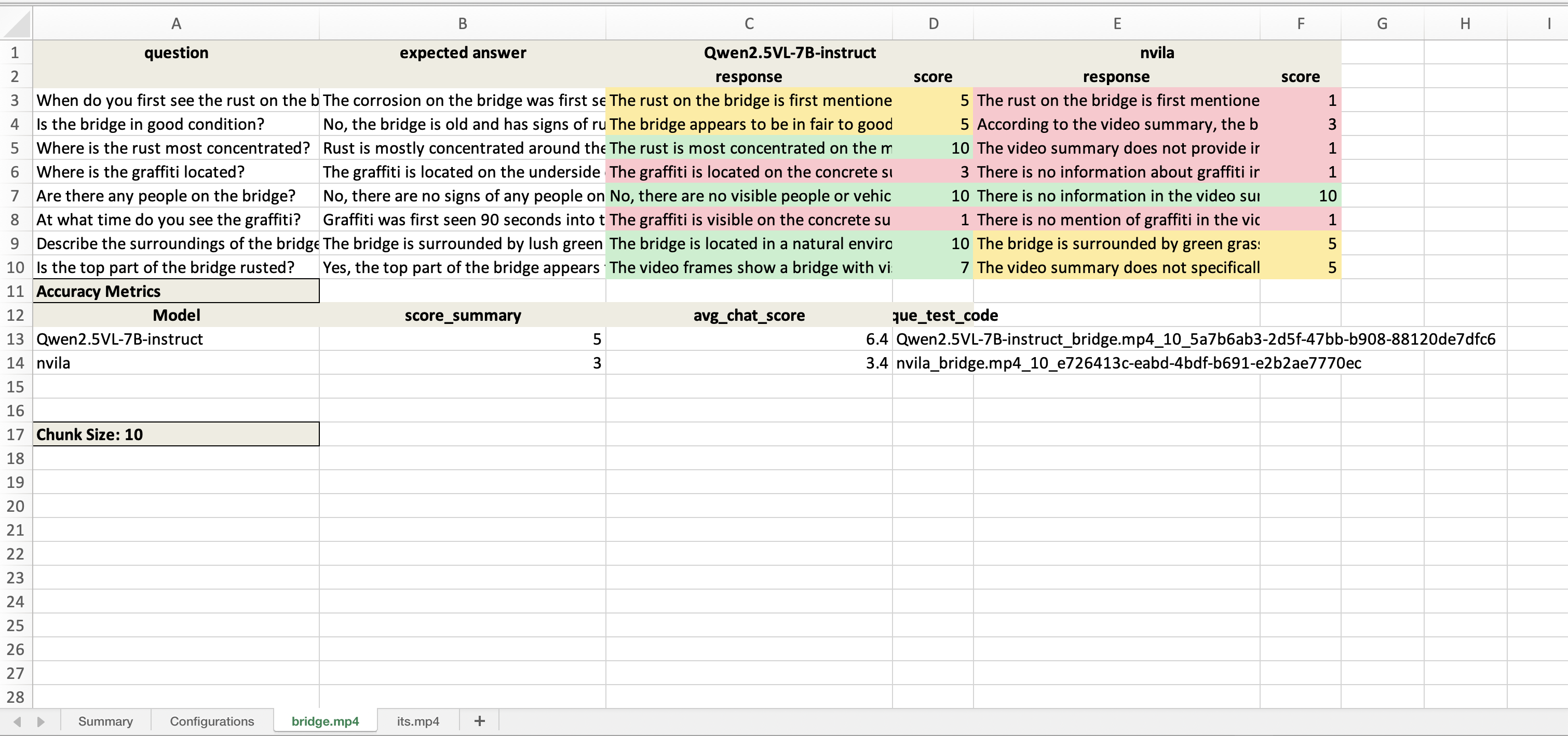Image resolution: width=1568 pixels, height=736 pixels.
Task: Click nvila score 10 in row 7
Action: 1301,196
